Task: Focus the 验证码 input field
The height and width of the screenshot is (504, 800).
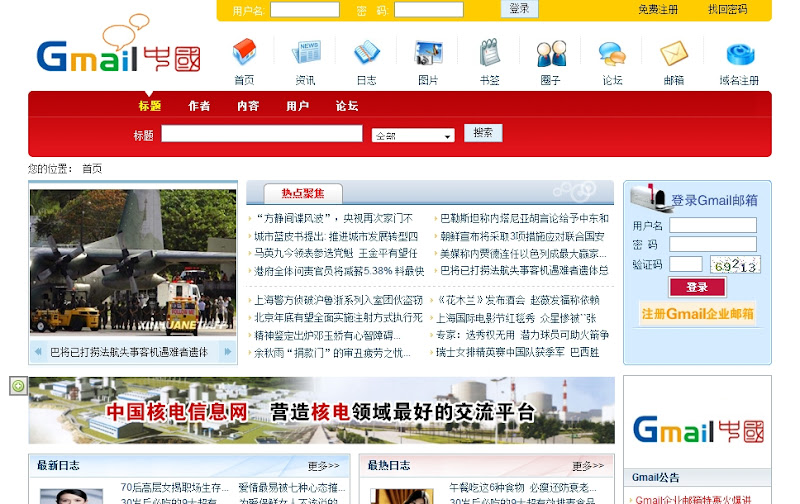Action: click(x=686, y=264)
